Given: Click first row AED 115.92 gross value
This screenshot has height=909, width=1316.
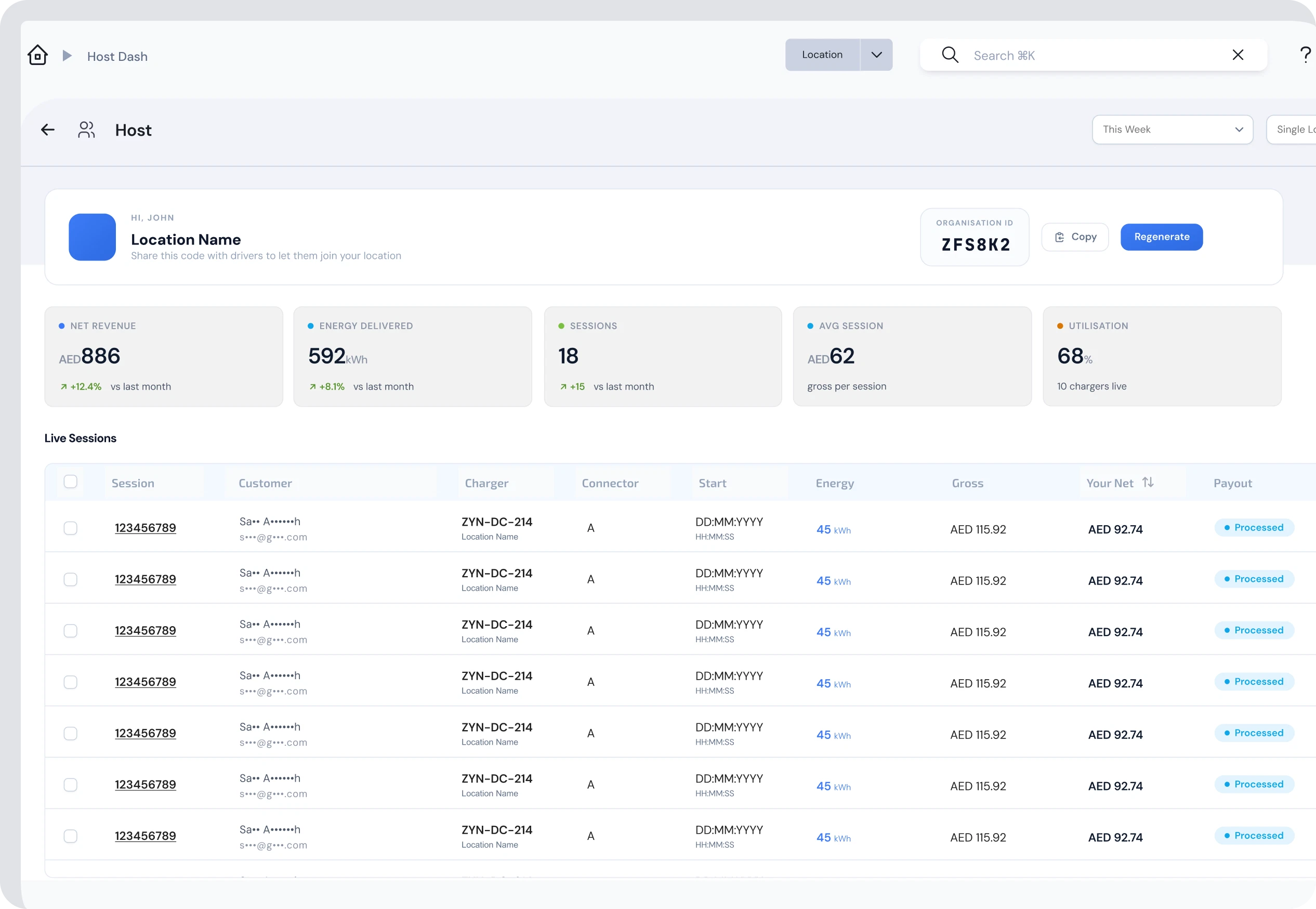Looking at the screenshot, I should click(978, 529).
